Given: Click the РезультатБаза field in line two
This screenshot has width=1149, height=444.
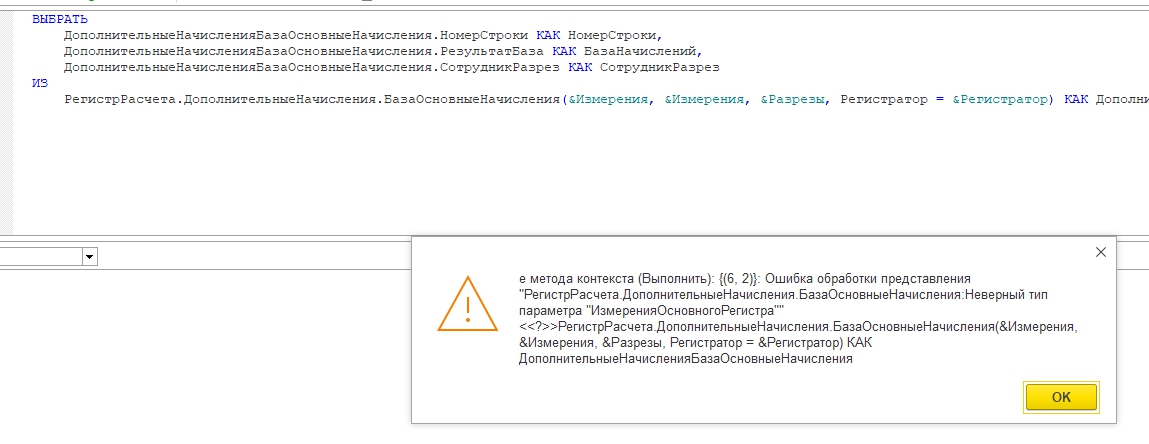Looking at the screenshot, I should tap(494, 51).
